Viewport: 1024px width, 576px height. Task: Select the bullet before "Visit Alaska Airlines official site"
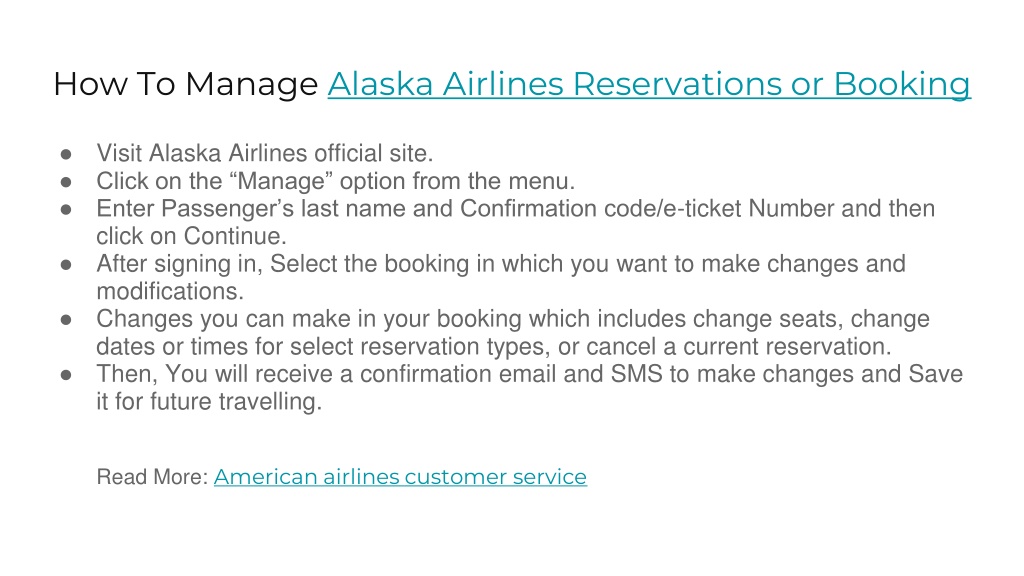point(66,155)
